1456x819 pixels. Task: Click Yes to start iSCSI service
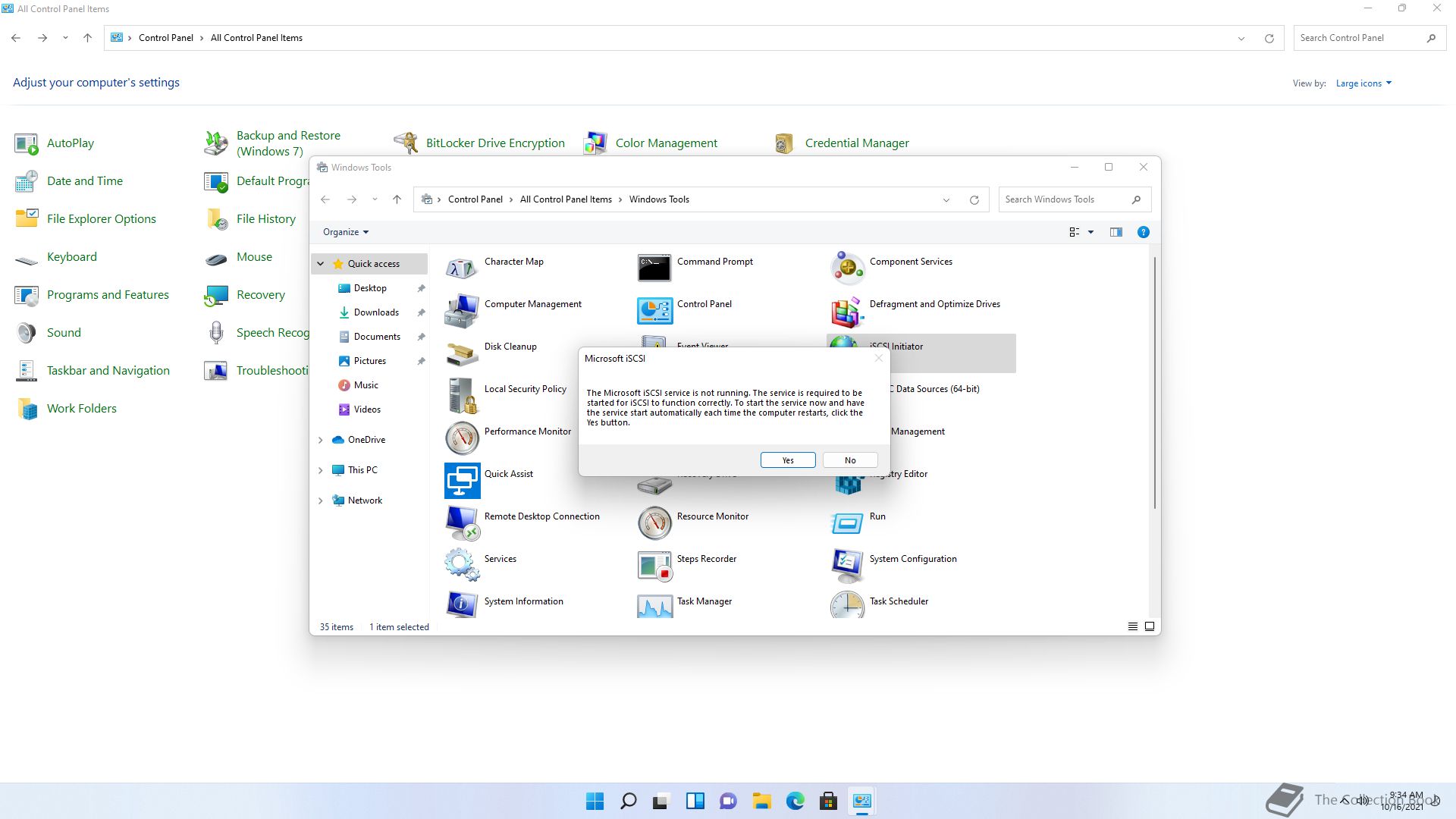coord(788,460)
